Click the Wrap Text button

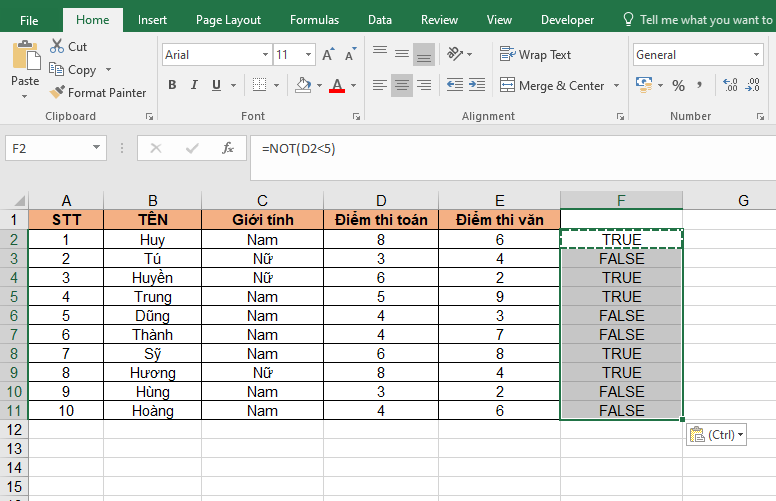pos(536,55)
